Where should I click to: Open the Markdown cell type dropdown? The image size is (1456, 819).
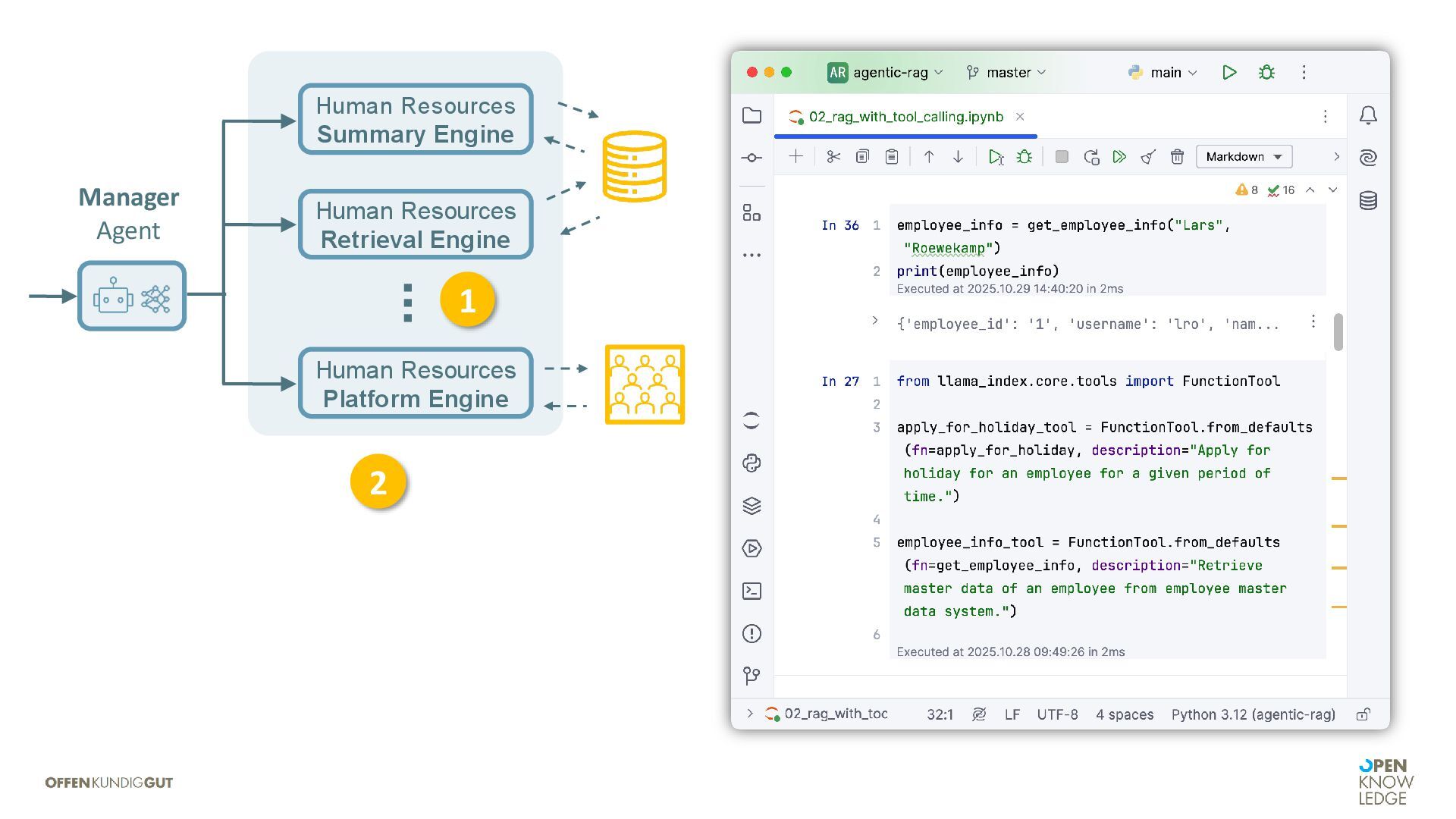tap(1244, 157)
